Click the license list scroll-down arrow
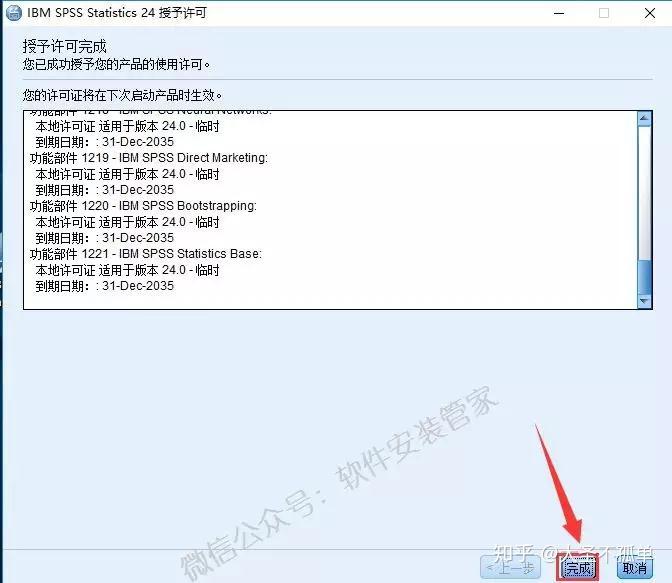This screenshot has width=672, height=583. [x=644, y=301]
